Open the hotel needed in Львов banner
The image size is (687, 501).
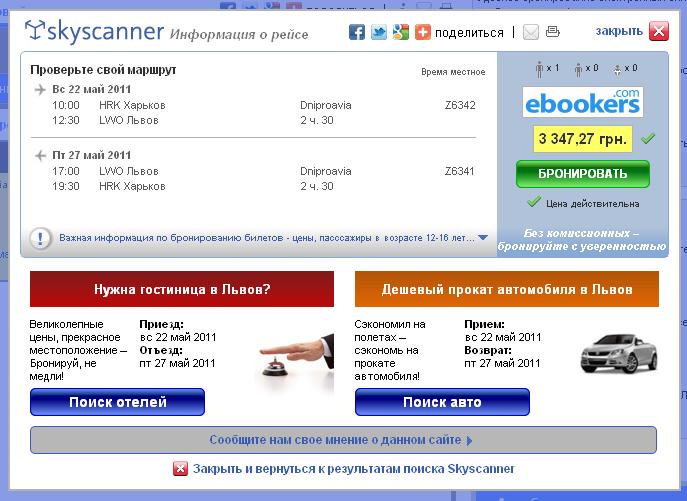tap(182, 290)
